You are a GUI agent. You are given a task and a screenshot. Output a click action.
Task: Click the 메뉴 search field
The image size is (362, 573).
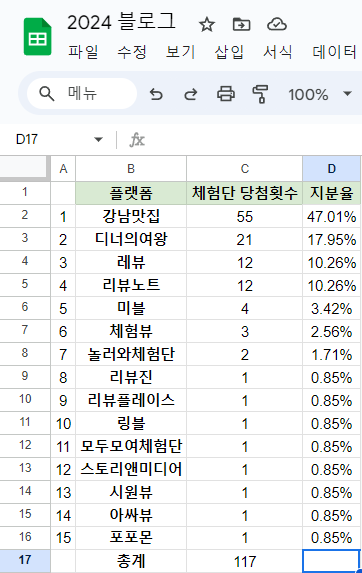(82, 94)
